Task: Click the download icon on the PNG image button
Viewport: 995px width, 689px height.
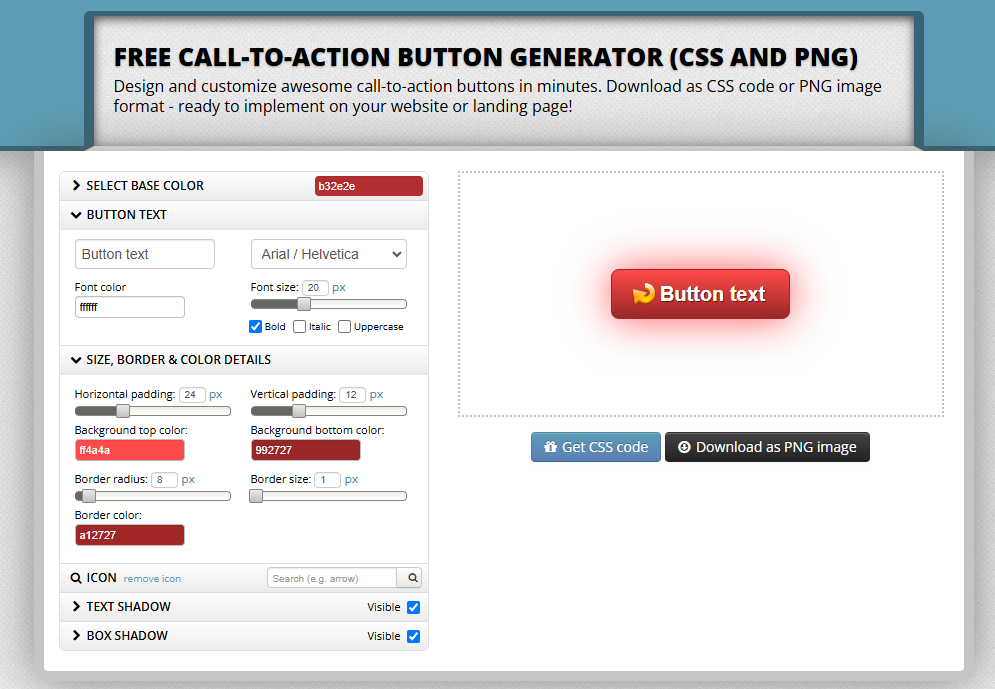Action: [686, 447]
